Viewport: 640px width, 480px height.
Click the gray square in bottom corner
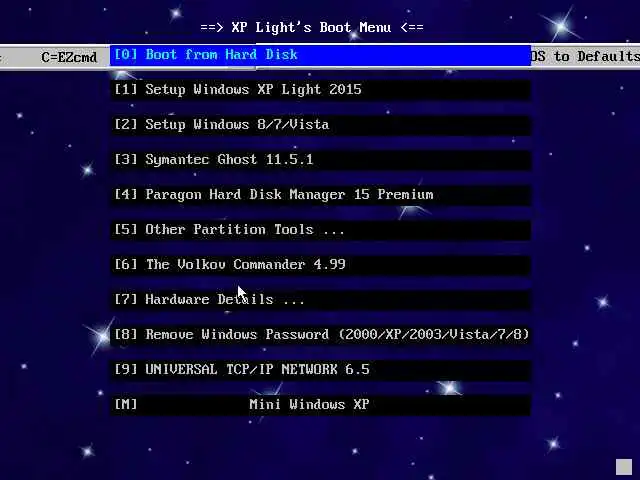click(624, 467)
